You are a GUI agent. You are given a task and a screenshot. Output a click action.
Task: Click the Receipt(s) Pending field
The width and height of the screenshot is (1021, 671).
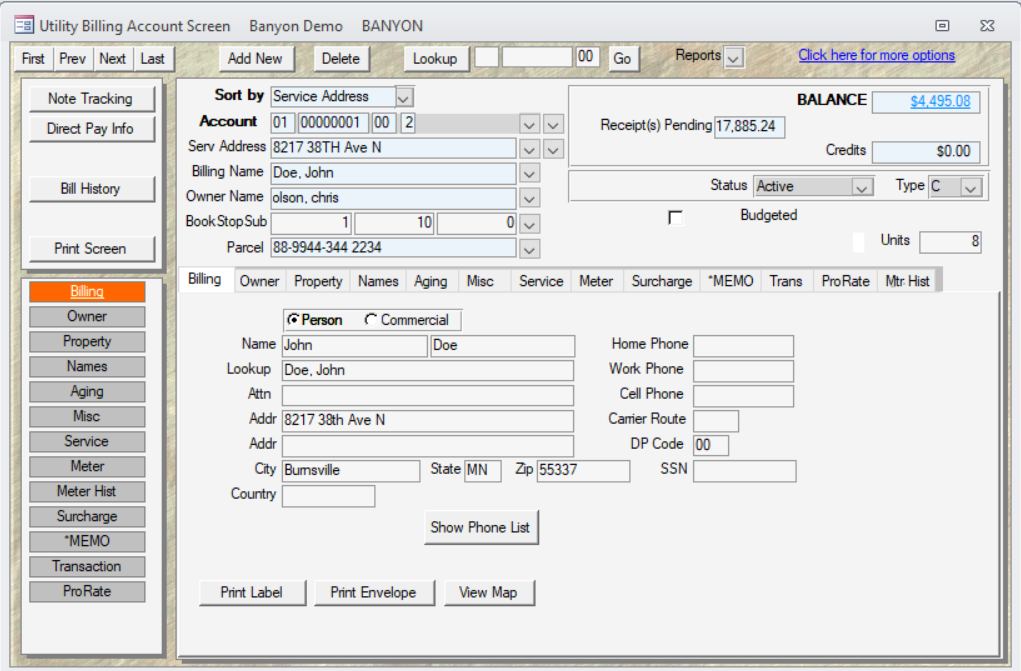click(749, 126)
